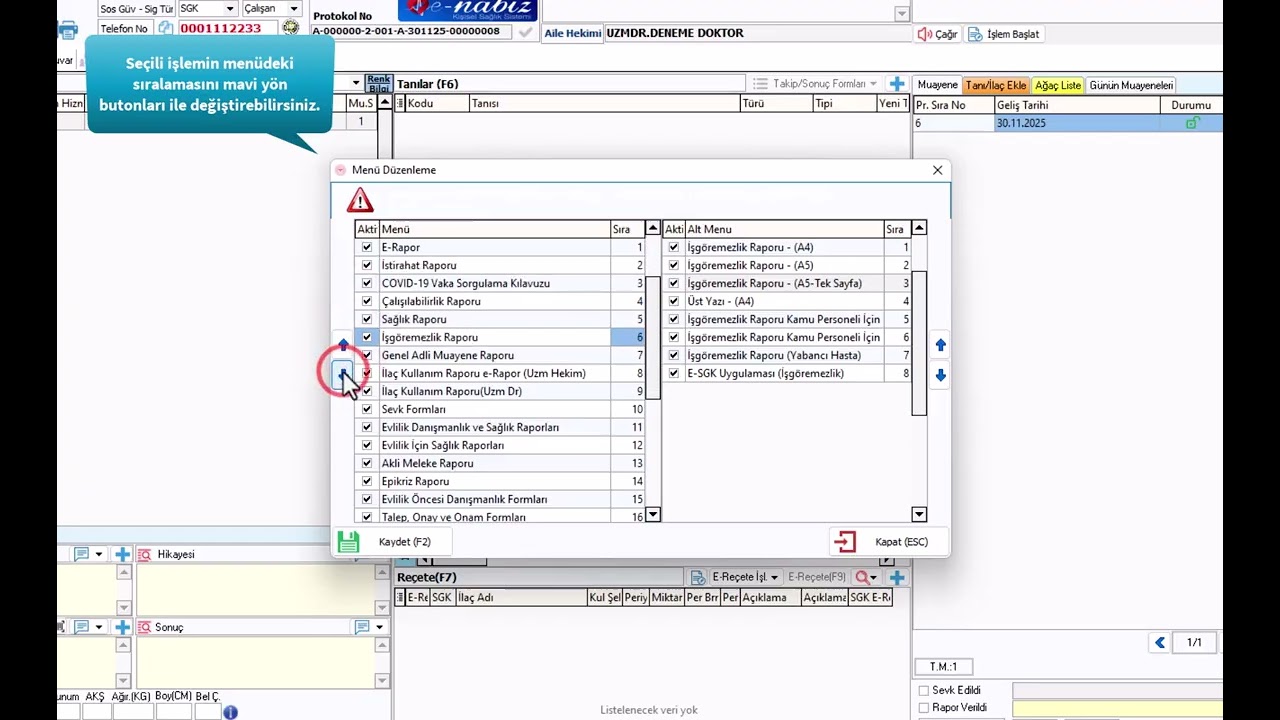Open the Çalışan dropdown

tap(294, 9)
